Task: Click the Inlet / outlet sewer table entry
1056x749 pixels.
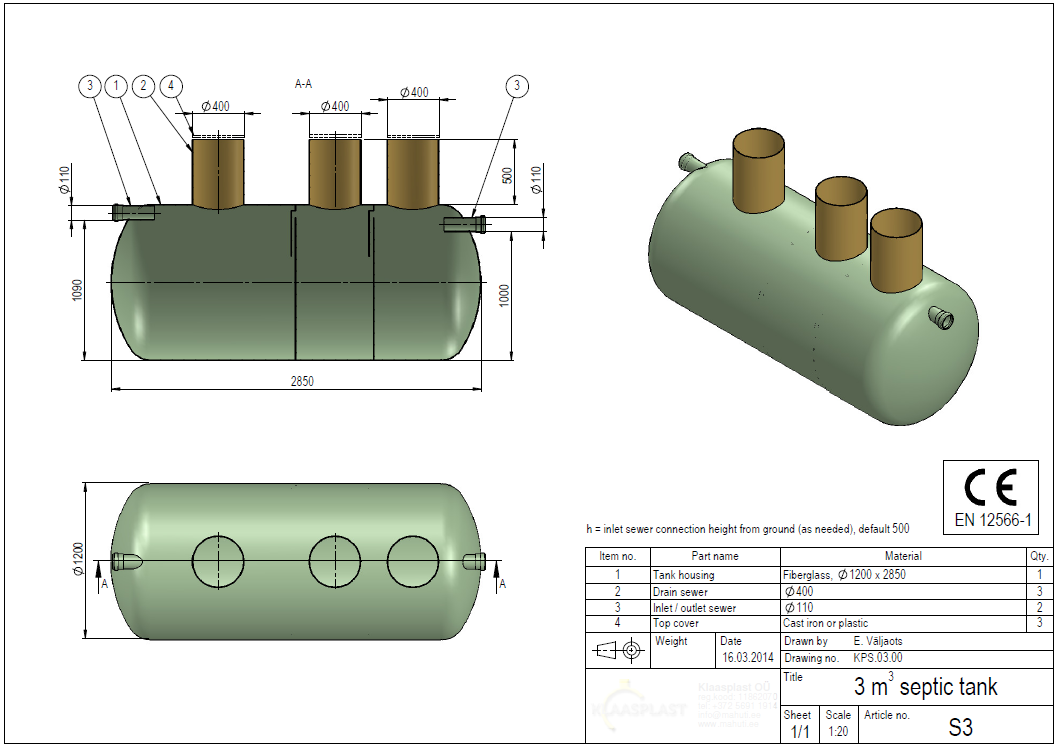Action: [x=695, y=607]
